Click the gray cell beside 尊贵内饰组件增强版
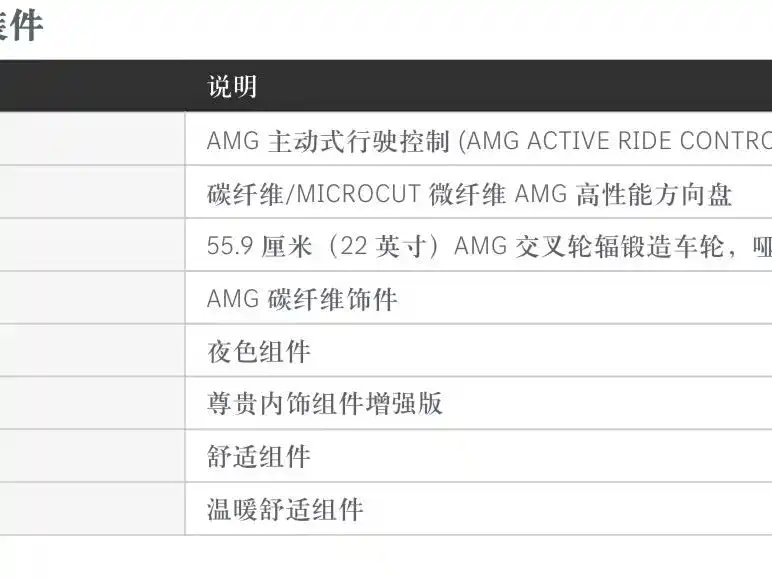Viewport: 772px width, 579px height. (93, 403)
